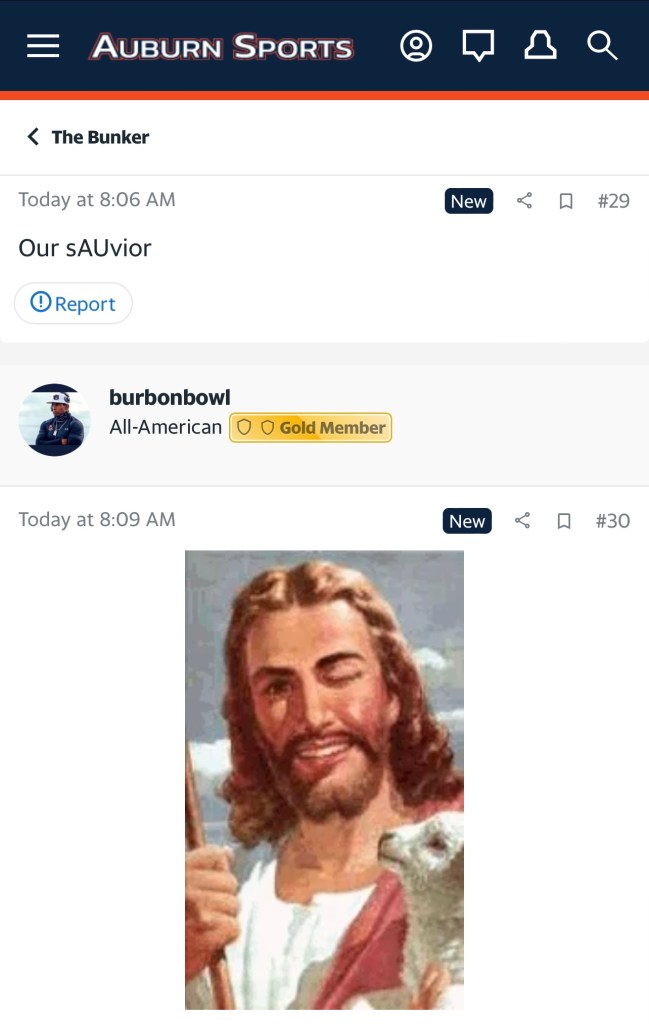Open the alerts bell icon
This screenshot has width=649, height=1024.
tap(540, 46)
